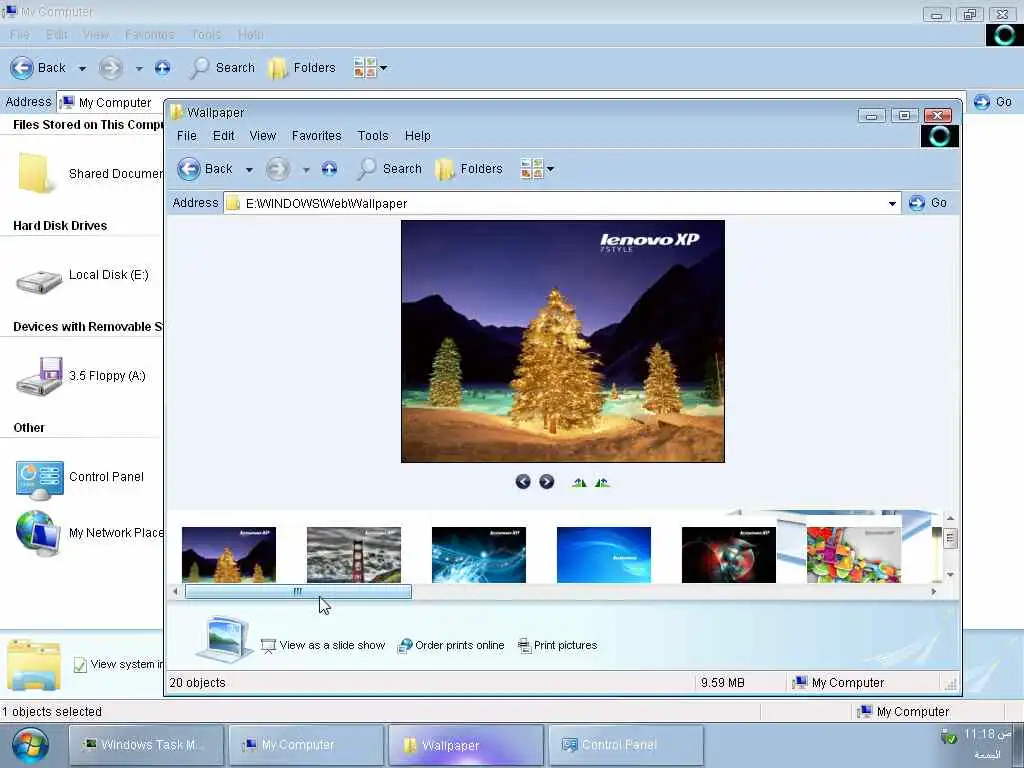Select My Network Places icon

[x=38, y=533]
